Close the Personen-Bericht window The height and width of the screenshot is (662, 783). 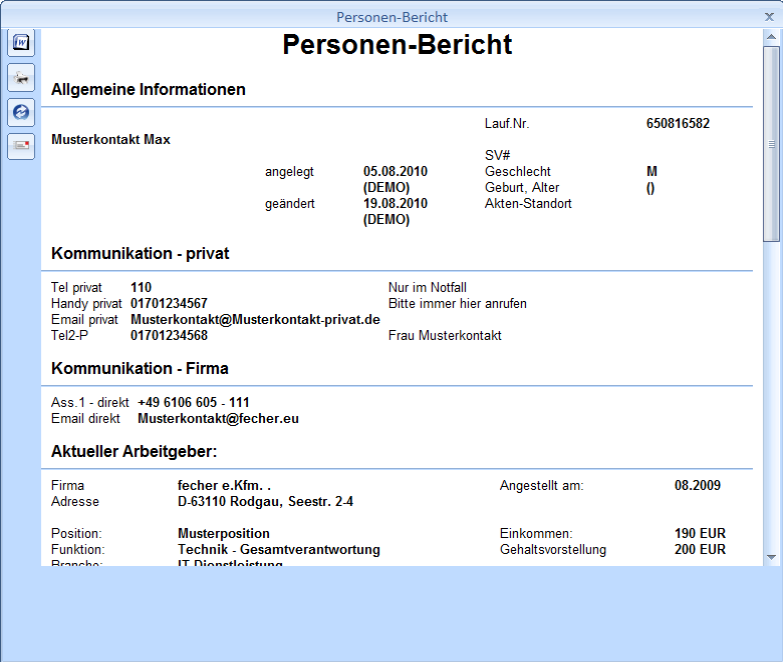click(x=769, y=16)
